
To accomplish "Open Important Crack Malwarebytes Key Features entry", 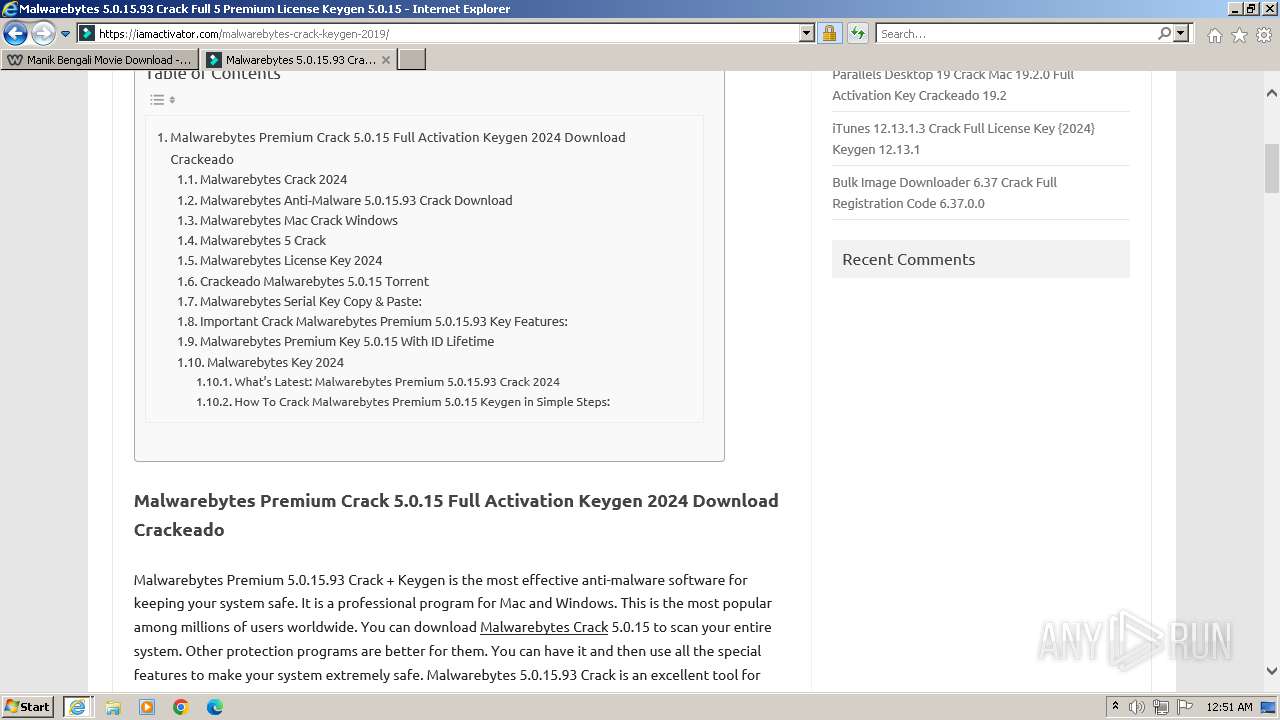I will point(383,321).
